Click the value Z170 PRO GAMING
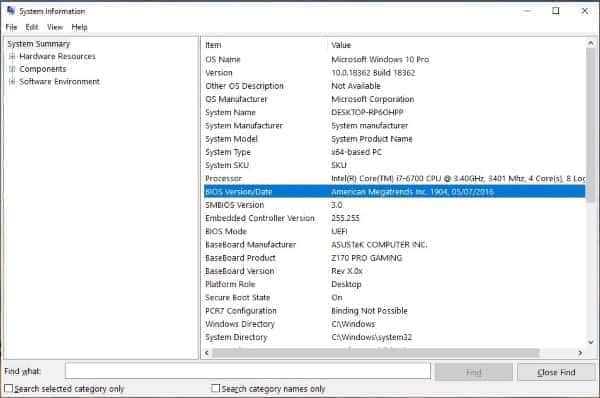This screenshot has width=600, height=398. (x=367, y=258)
